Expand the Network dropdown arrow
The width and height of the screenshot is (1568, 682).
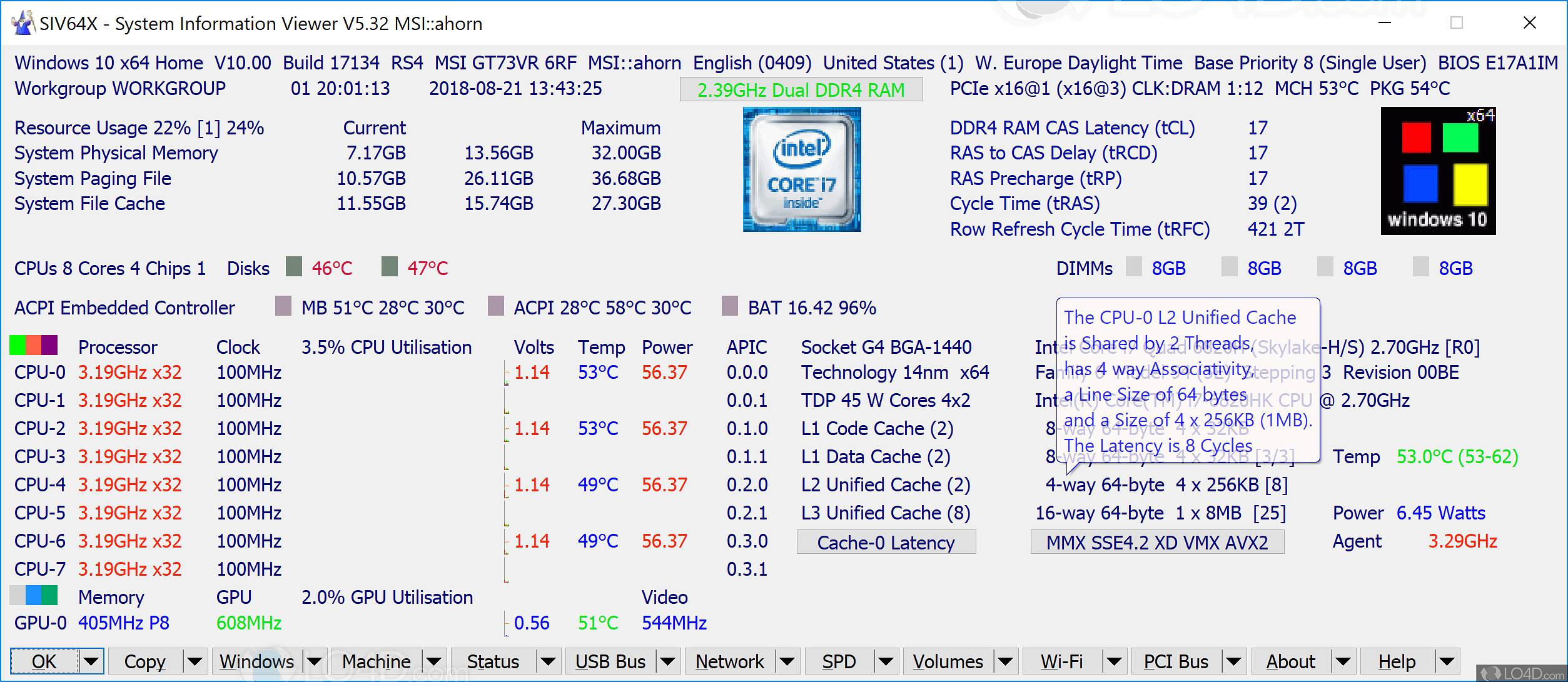click(787, 661)
